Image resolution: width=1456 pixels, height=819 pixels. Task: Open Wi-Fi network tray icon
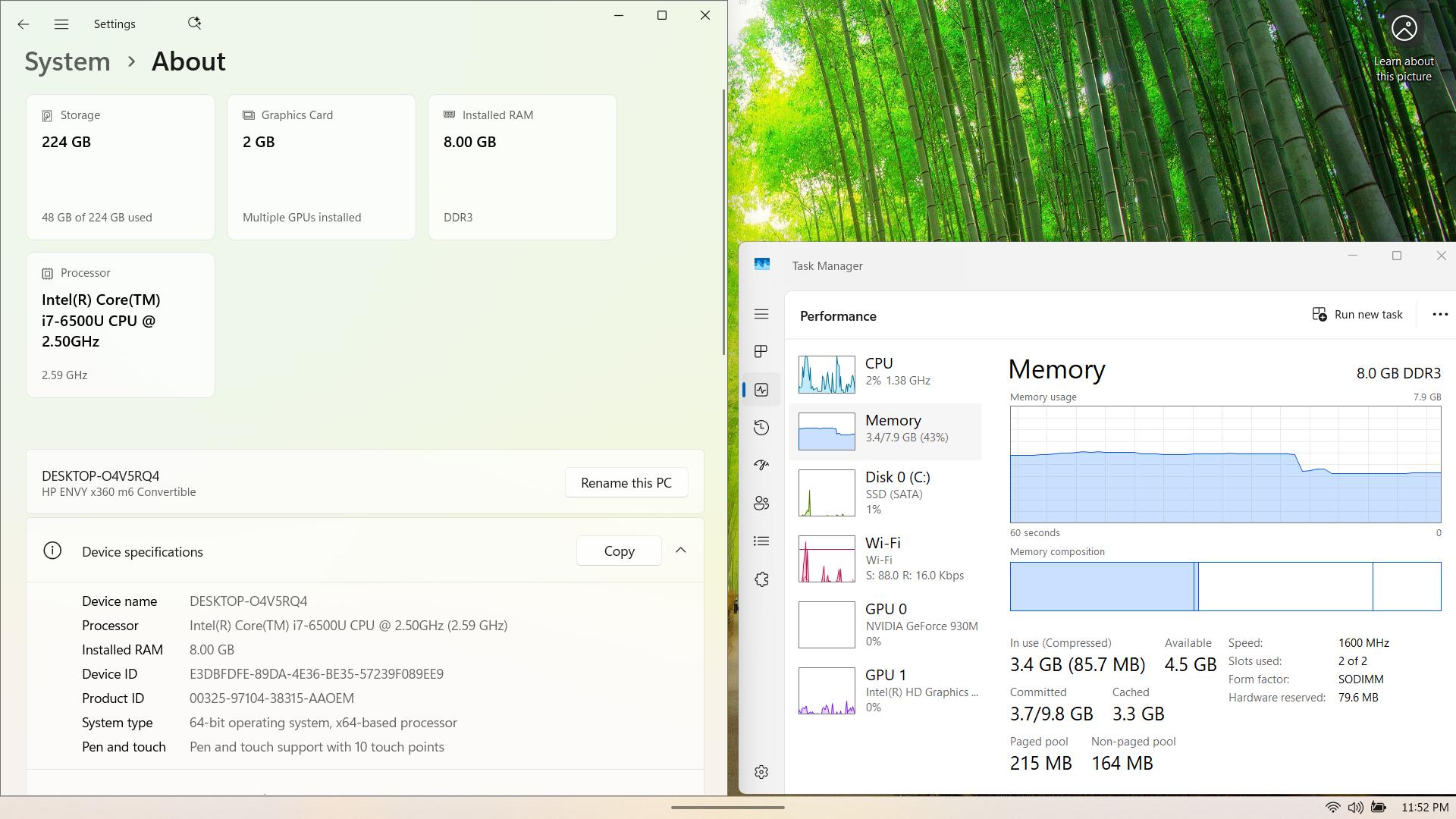1332,808
